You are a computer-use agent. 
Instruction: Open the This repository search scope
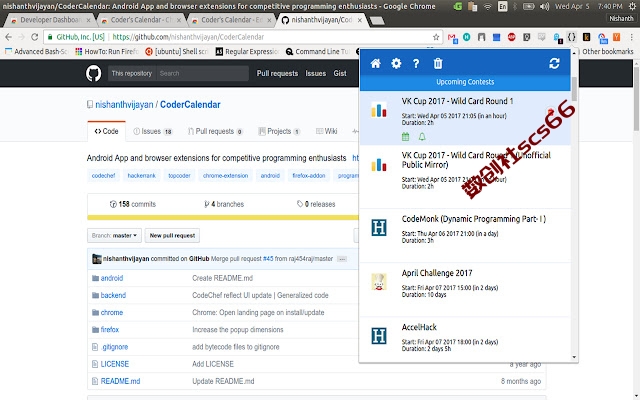pyautogui.click(x=132, y=73)
